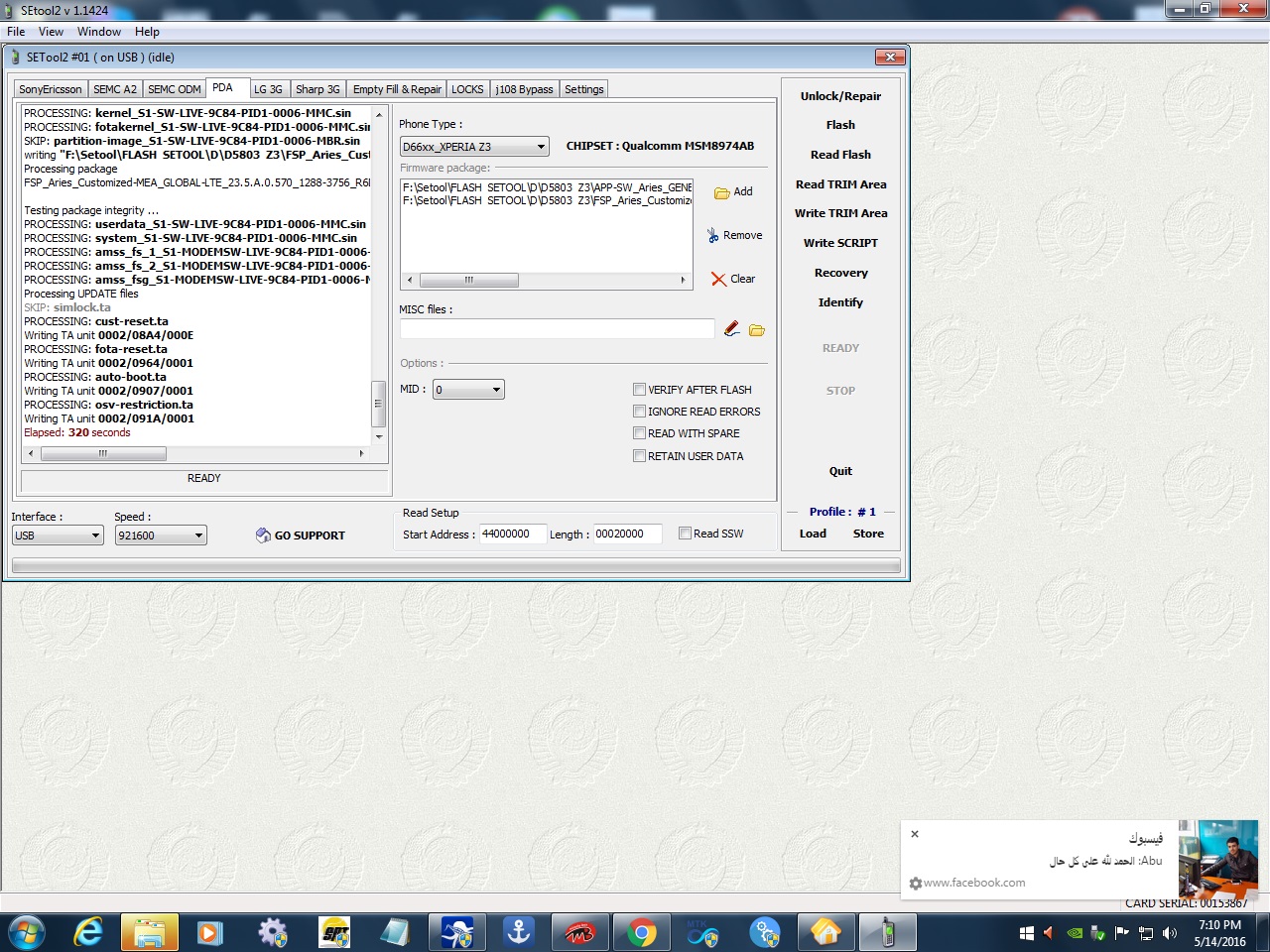This screenshot has width=1270, height=952.
Task: Click the Quit button
Action: pos(840,471)
